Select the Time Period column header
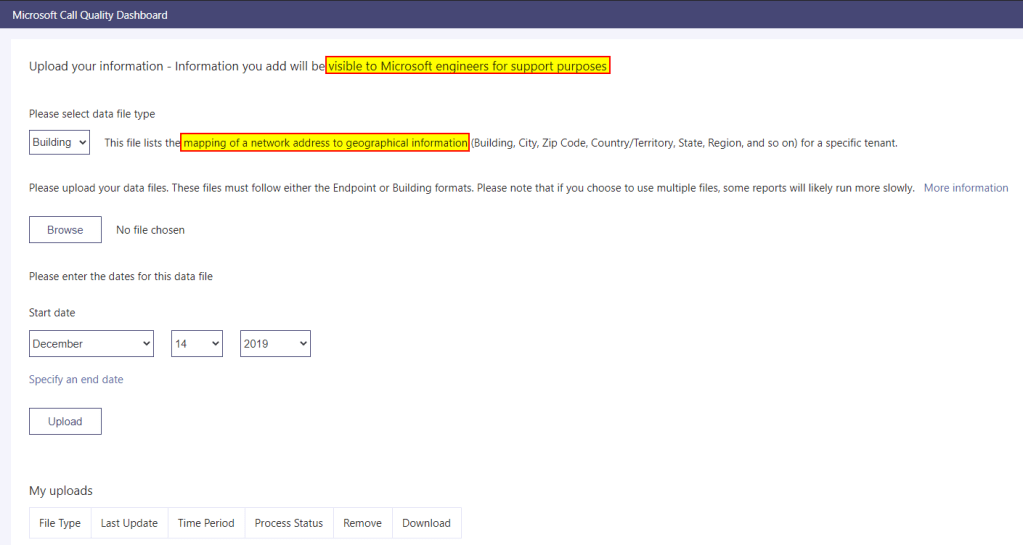Screen dimensions: 1023x545 click(x=206, y=523)
